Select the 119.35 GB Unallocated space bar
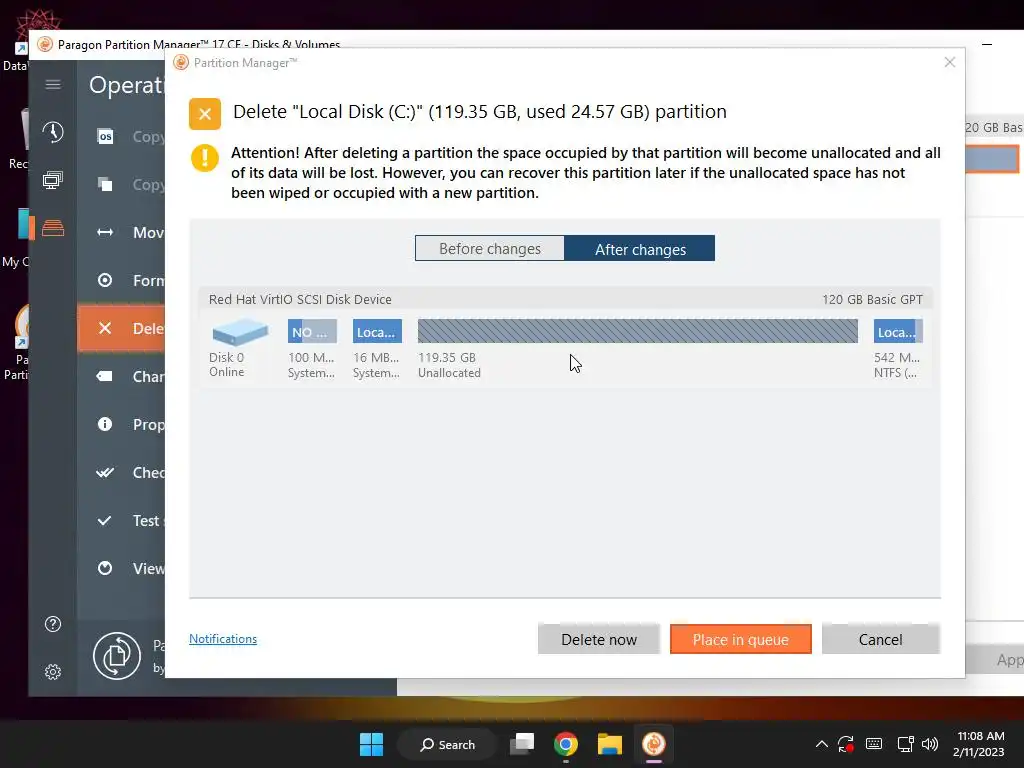This screenshot has width=1024, height=768. pyautogui.click(x=637, y=331)
